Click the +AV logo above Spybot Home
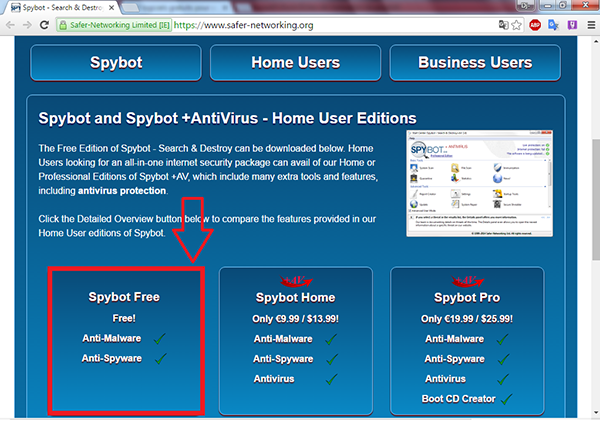600x422 pixels. pos(296,281)
